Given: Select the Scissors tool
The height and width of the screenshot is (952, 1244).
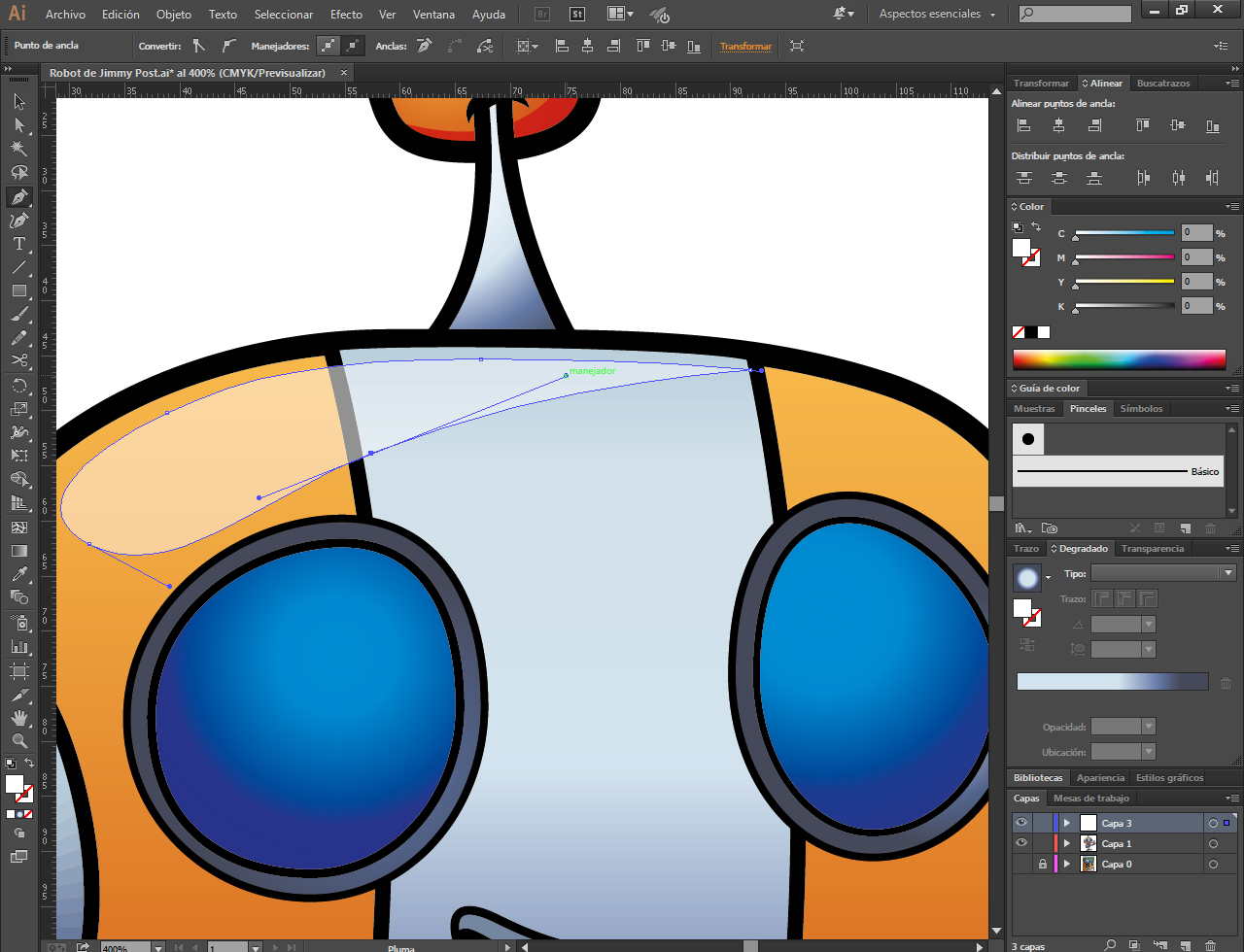Looking at the screenshot, I should (18, 361).
